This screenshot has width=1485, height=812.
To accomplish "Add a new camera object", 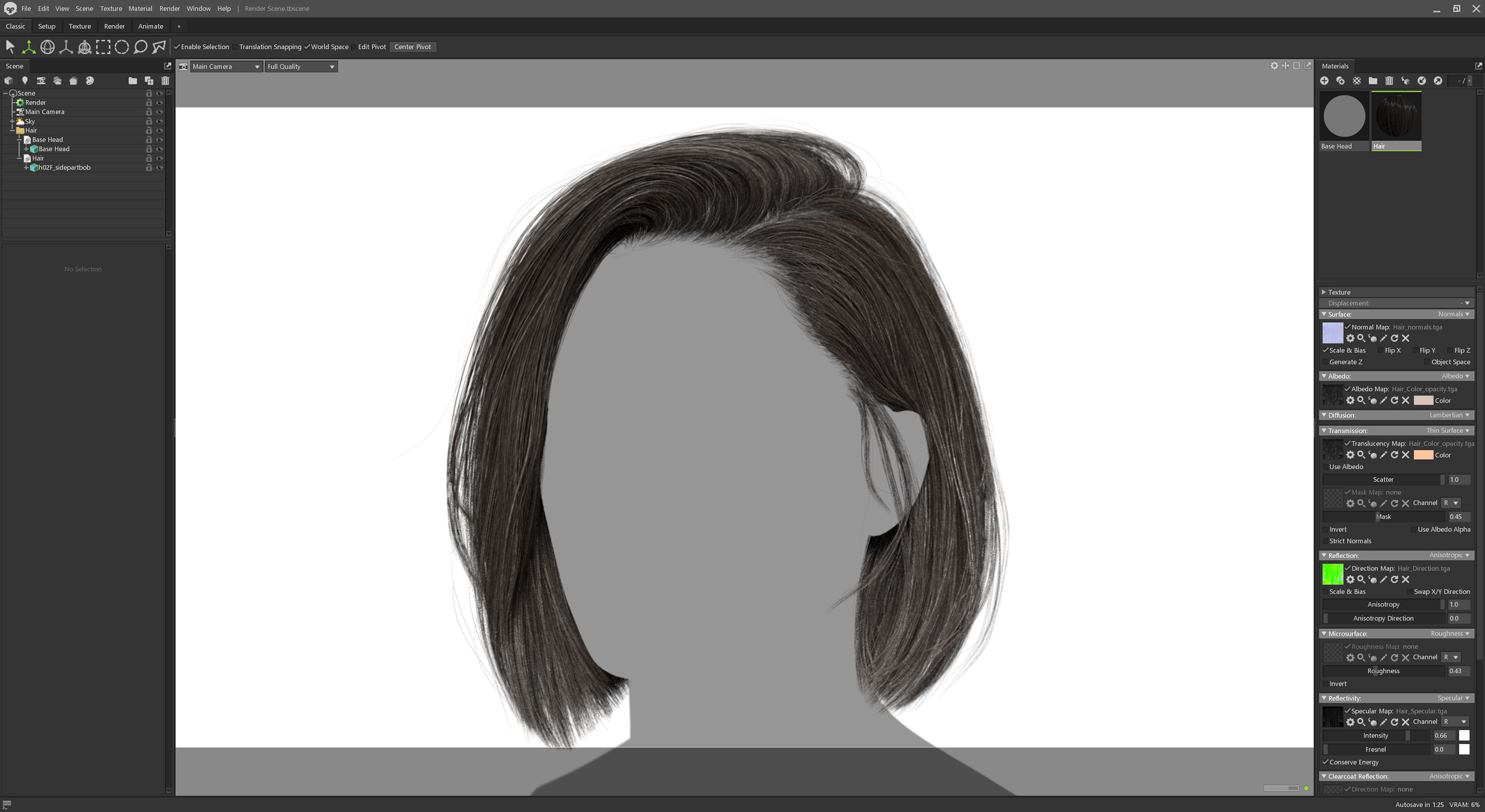I will [x=41, y=81].
